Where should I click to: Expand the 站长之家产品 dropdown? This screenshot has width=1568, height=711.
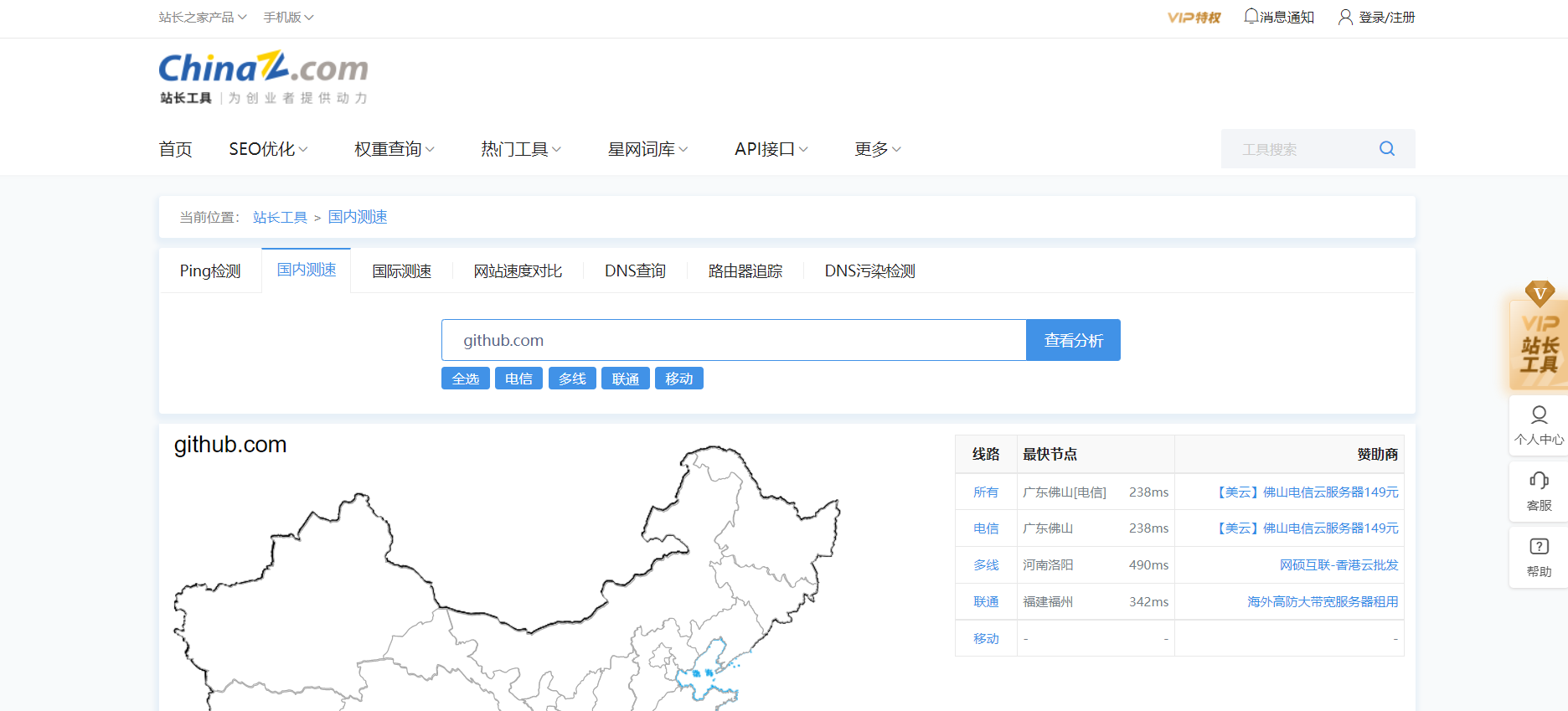tap(203, 17)
